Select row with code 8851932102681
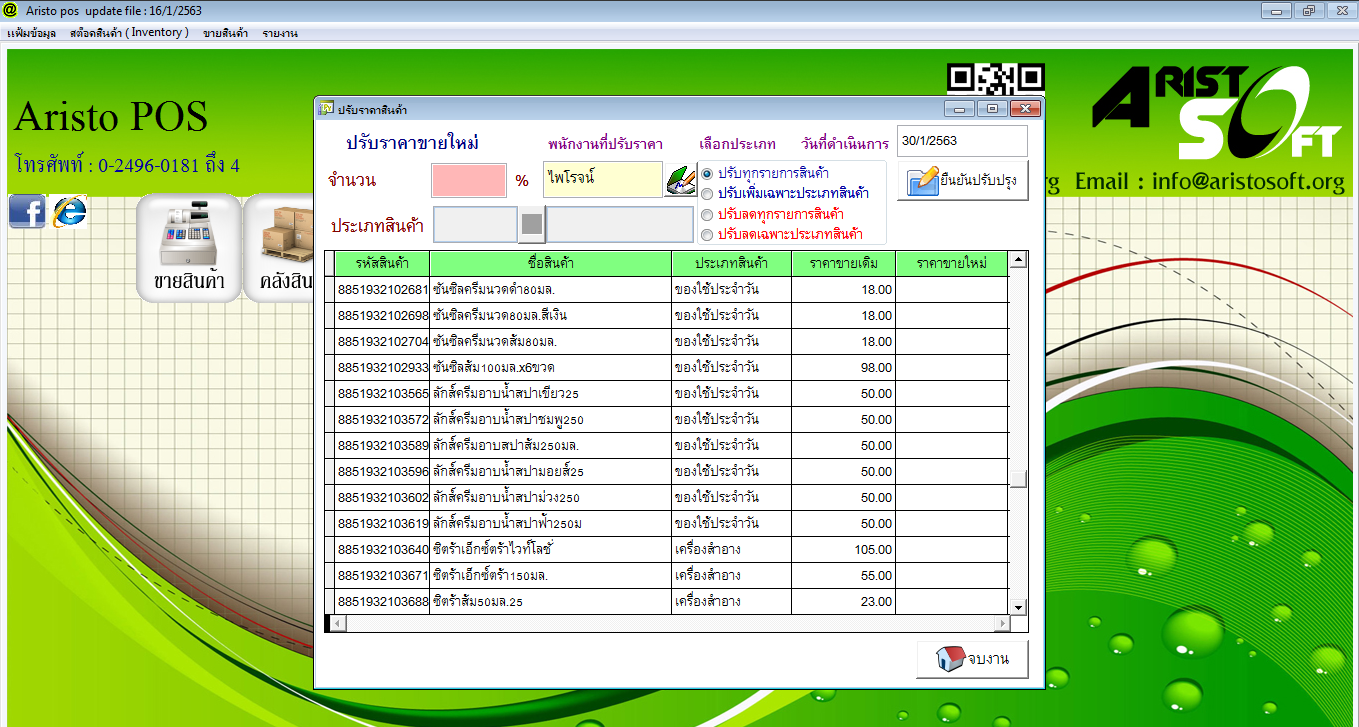The width and height of the screenshot is (1359, 727). [x=667, y=290]
